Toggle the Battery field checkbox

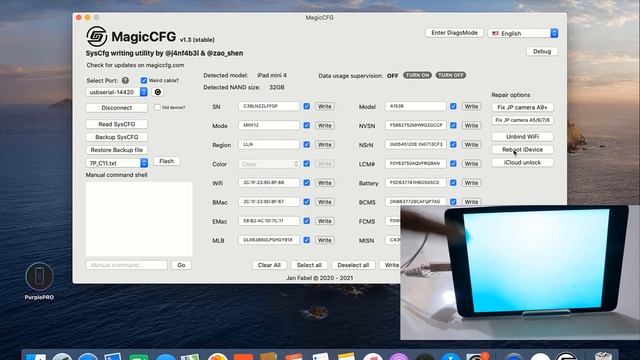click(x=453, y=183)
